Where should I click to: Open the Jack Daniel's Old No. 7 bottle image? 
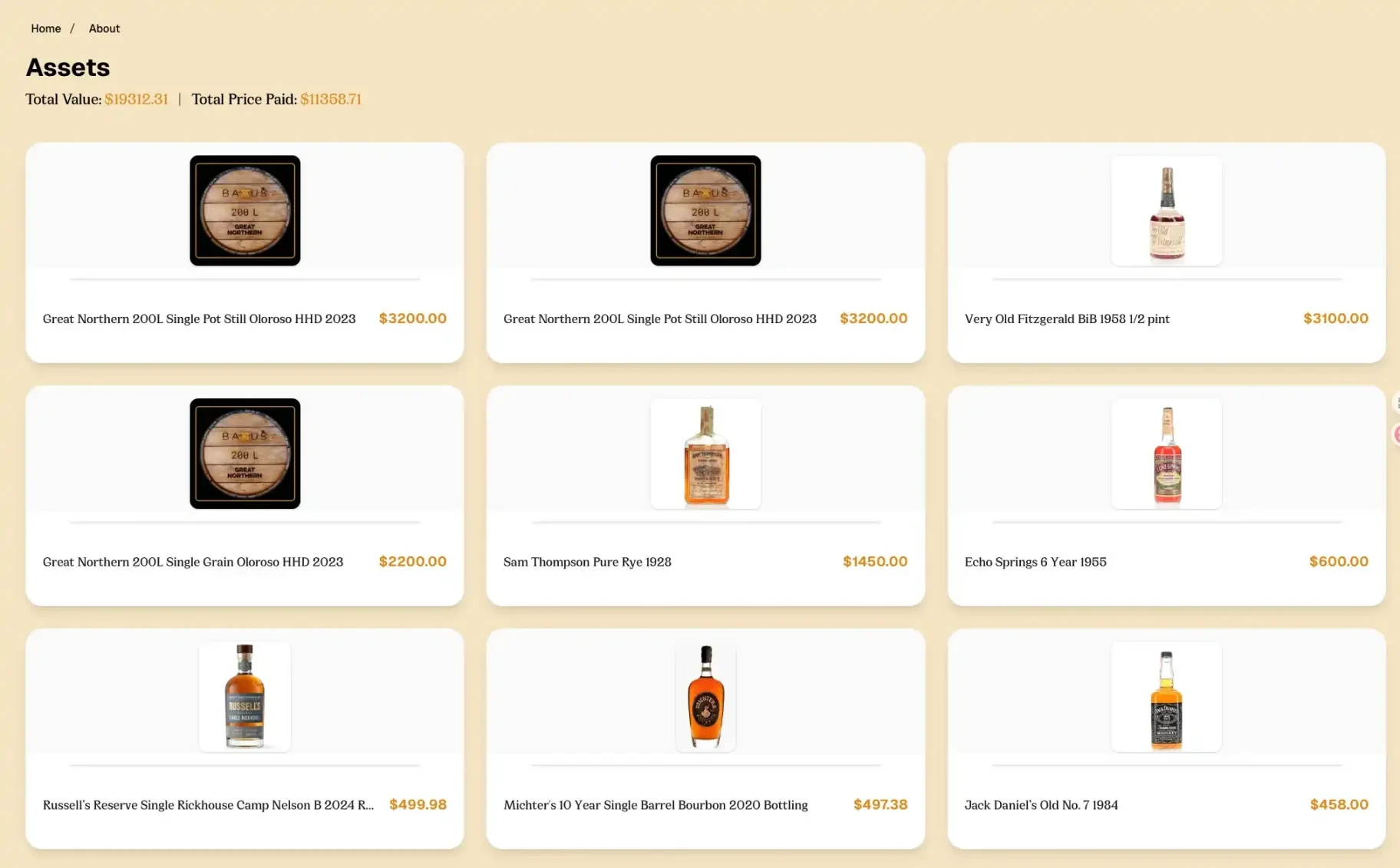pos(1166,697)
